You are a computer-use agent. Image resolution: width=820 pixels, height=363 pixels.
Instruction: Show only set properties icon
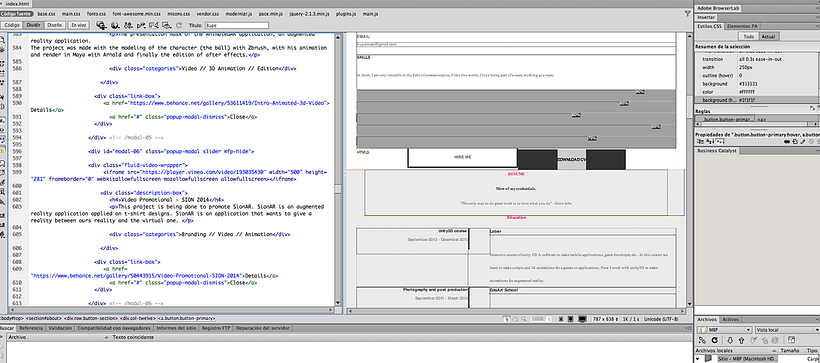point(720,142)
